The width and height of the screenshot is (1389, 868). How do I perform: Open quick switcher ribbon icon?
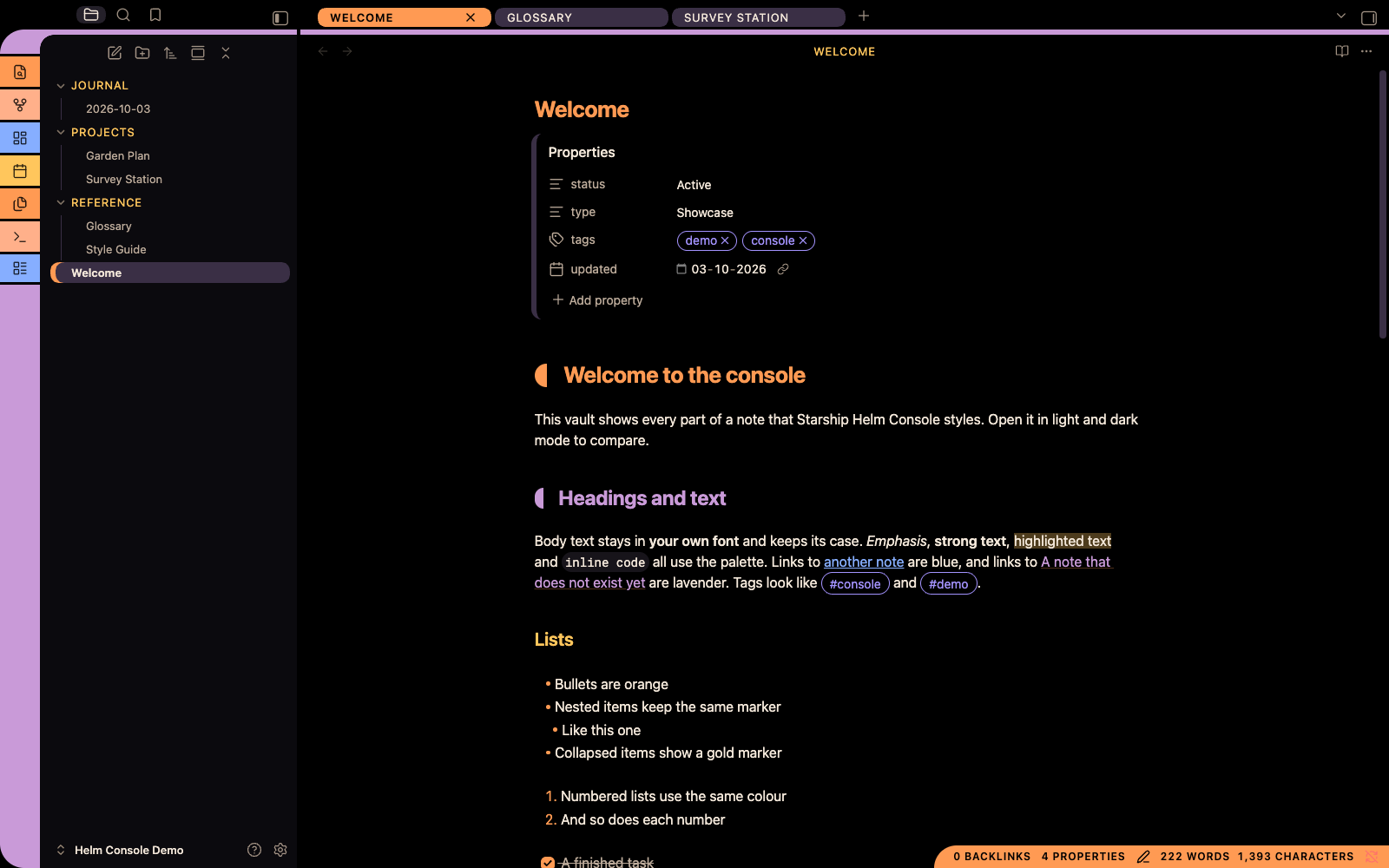tap(20, 72)
